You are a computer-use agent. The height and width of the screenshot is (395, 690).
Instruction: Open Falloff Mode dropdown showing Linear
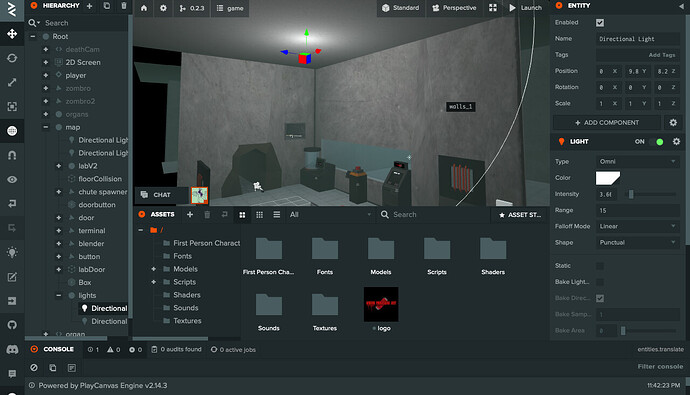click(x=637, y=226)
